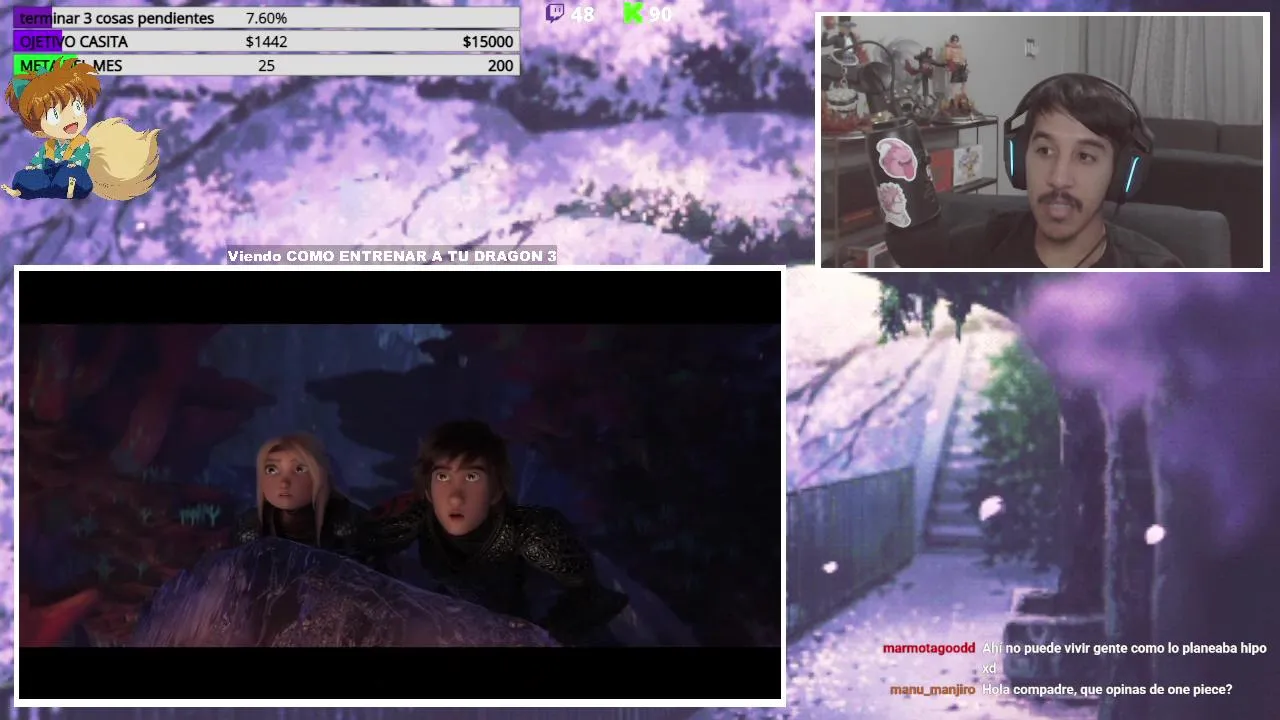
Task: Click the Kick viewer count '90'
Action: tap(660, 14)
